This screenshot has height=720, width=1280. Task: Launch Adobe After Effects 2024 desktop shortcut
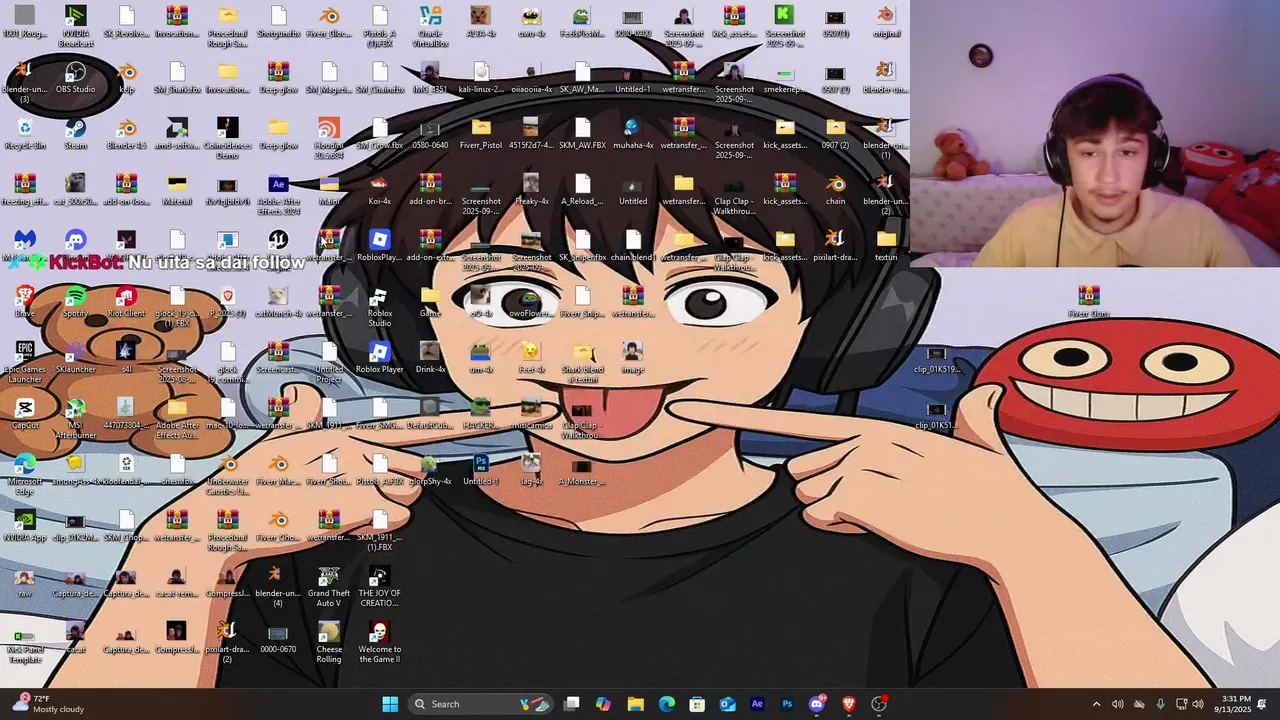278,194
